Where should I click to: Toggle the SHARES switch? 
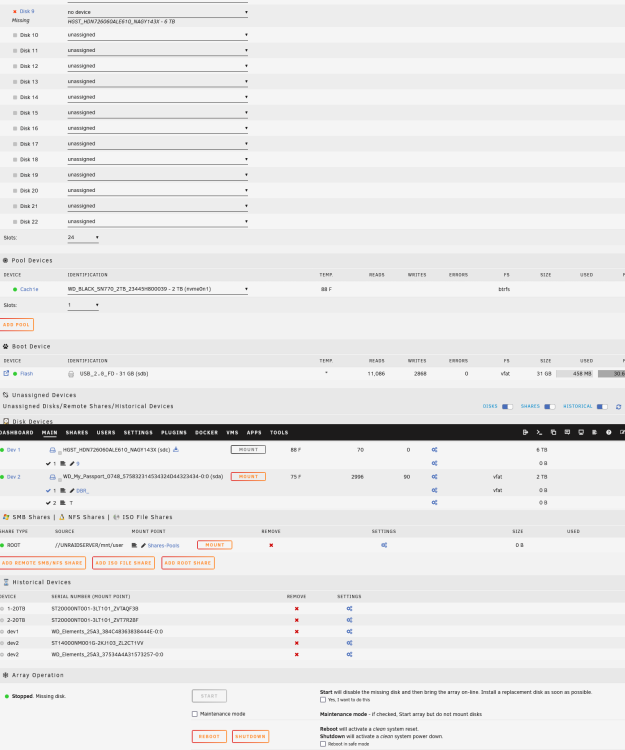pyautogui.click(x=550, y=407)
